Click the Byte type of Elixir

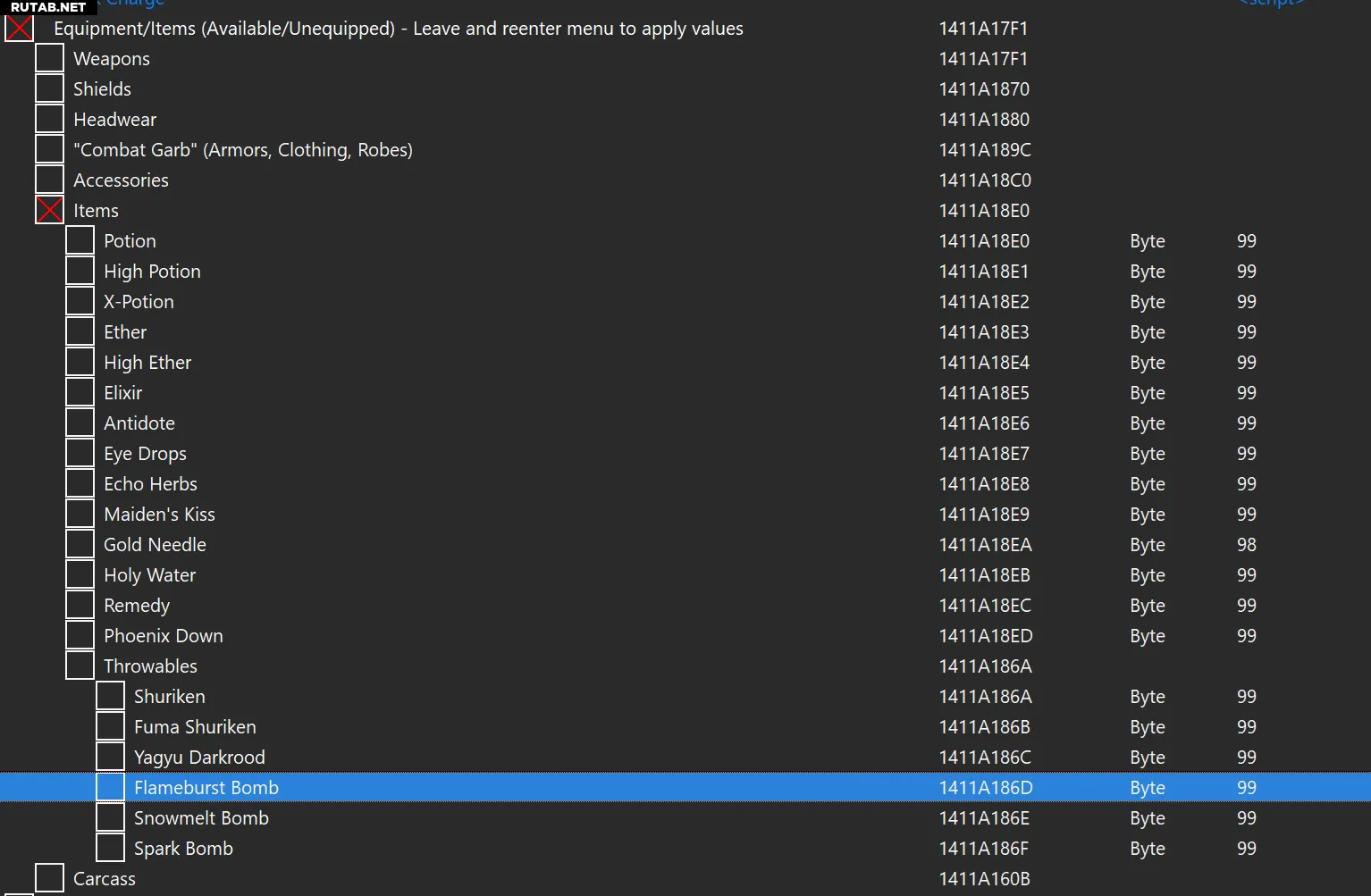coord(1147,393)
